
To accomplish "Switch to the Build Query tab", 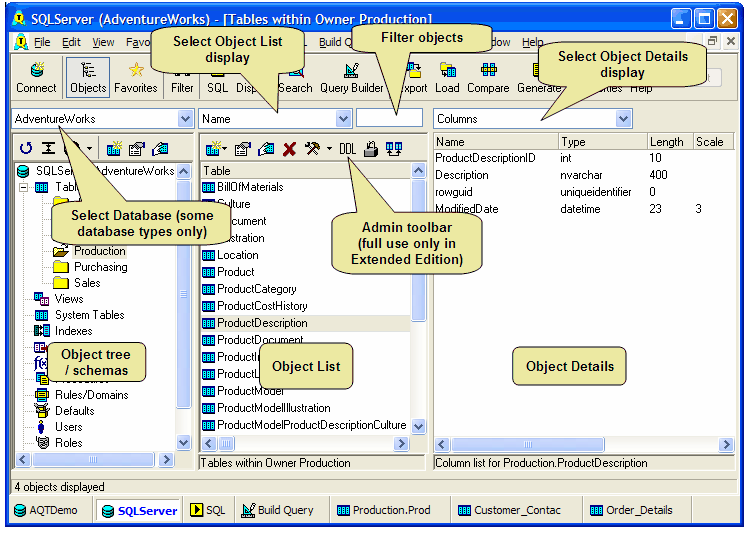I will click(x=278, y=510).
